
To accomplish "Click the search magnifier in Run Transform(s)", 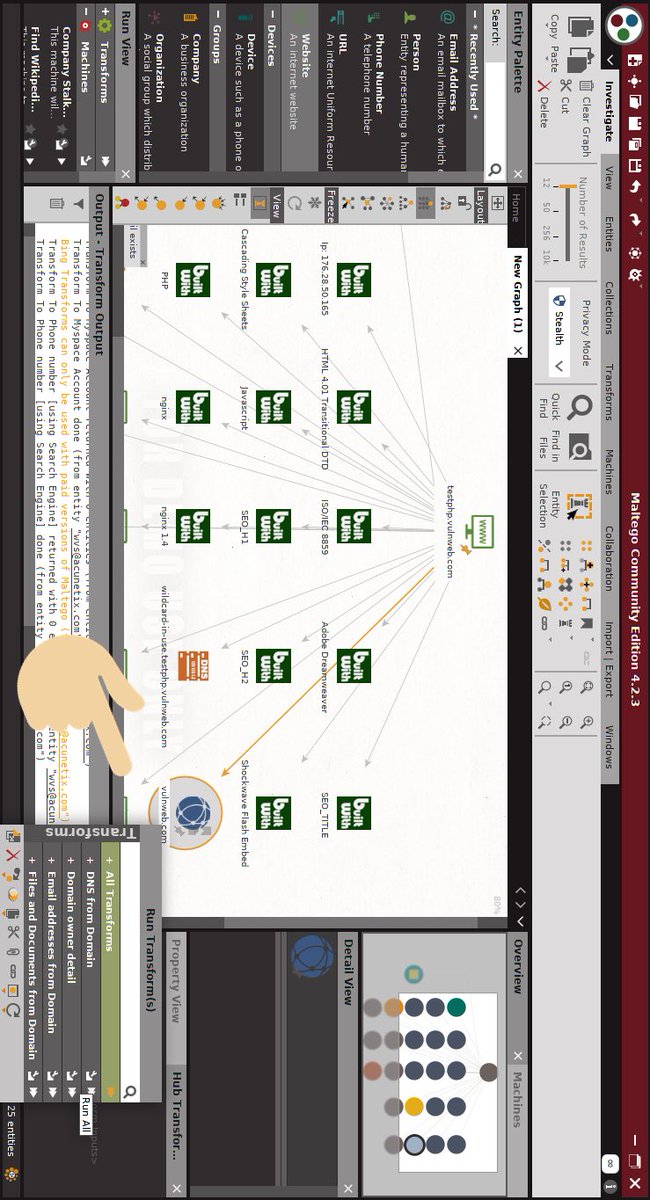I will pos(129,1094).
